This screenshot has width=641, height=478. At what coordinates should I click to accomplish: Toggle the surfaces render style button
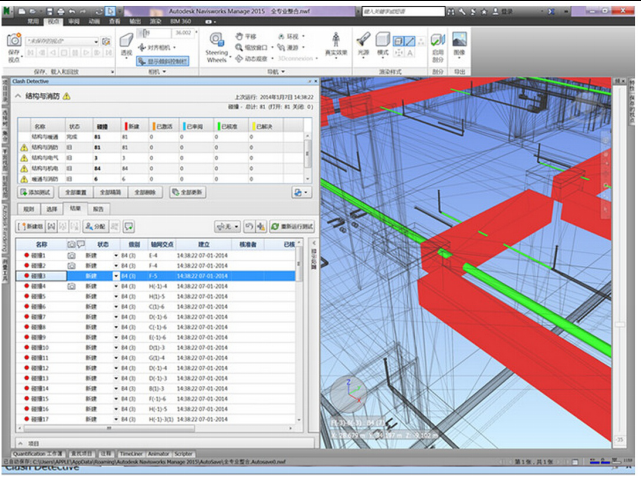[398, 41]
